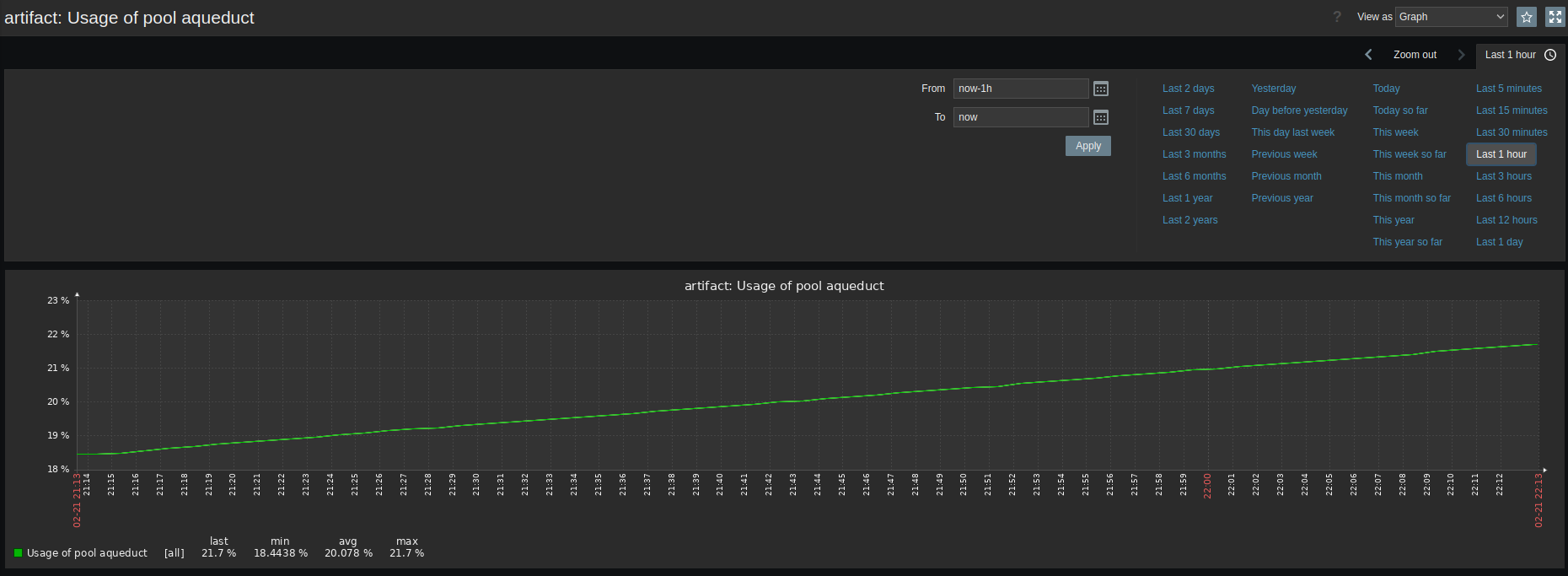
Task: Select Last 2 years range
Action: pyautogui.click(x=1189, y=220)
